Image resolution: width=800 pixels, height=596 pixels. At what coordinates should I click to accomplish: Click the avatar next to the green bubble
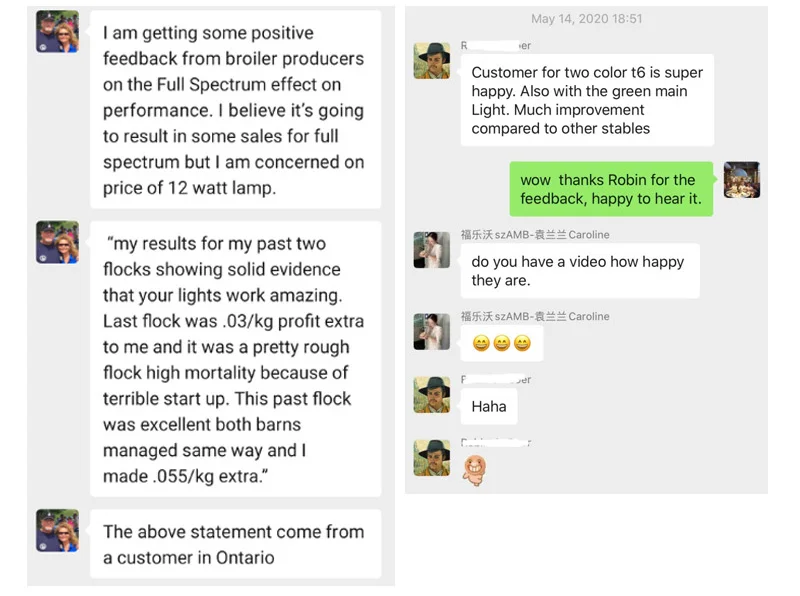point(742,180)
